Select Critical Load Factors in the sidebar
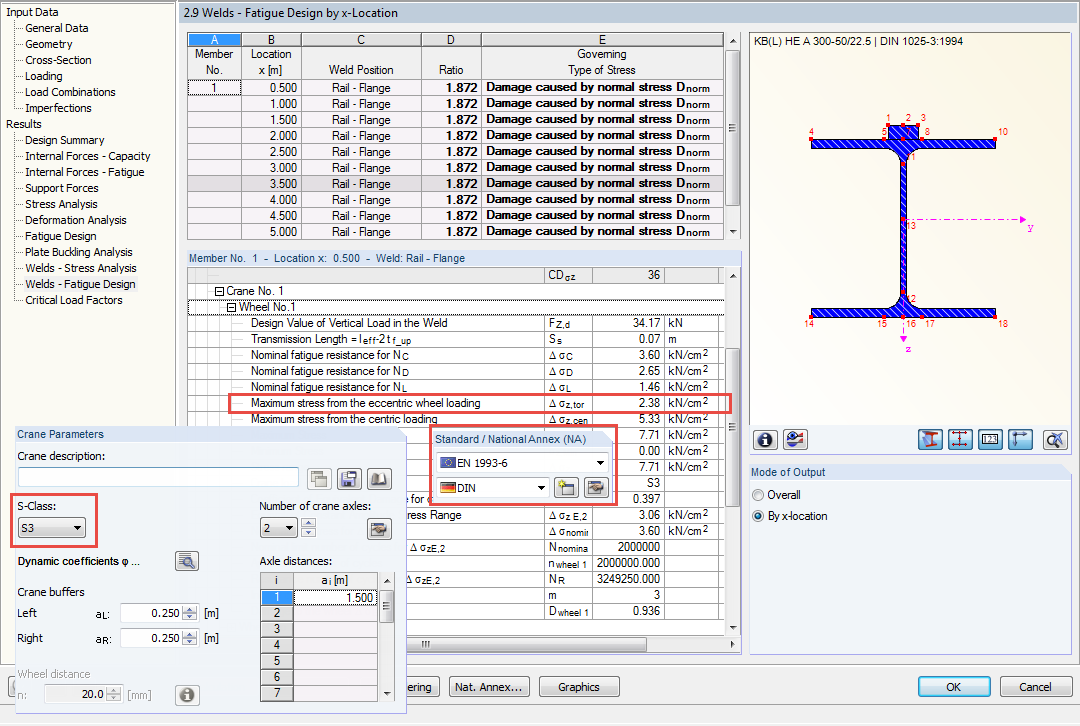Image resolution: width=1080 pixels, height=726 pixels. point(76,299)
